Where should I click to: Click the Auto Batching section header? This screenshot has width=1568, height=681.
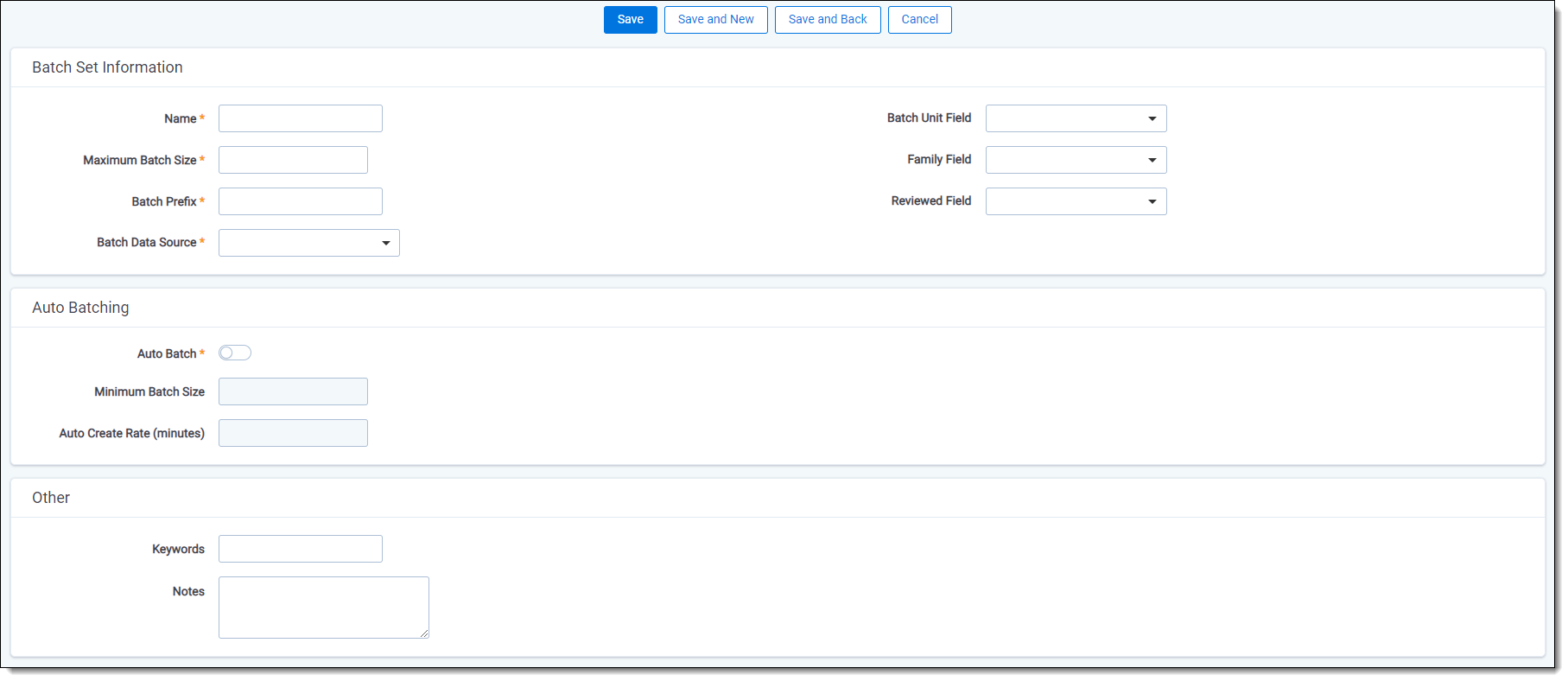pyautogui.click(x=80, y=308)
